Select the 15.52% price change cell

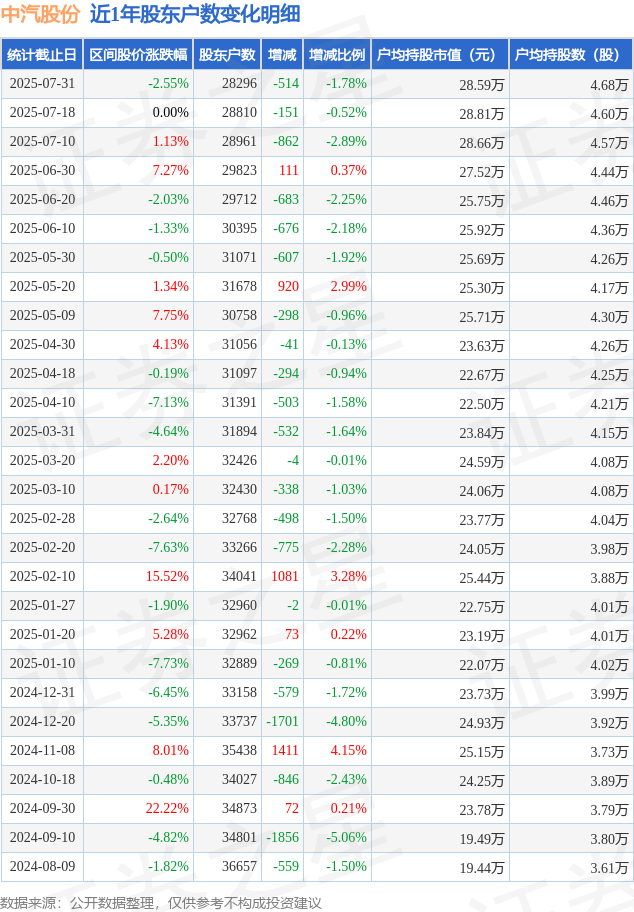click(138, 576)
